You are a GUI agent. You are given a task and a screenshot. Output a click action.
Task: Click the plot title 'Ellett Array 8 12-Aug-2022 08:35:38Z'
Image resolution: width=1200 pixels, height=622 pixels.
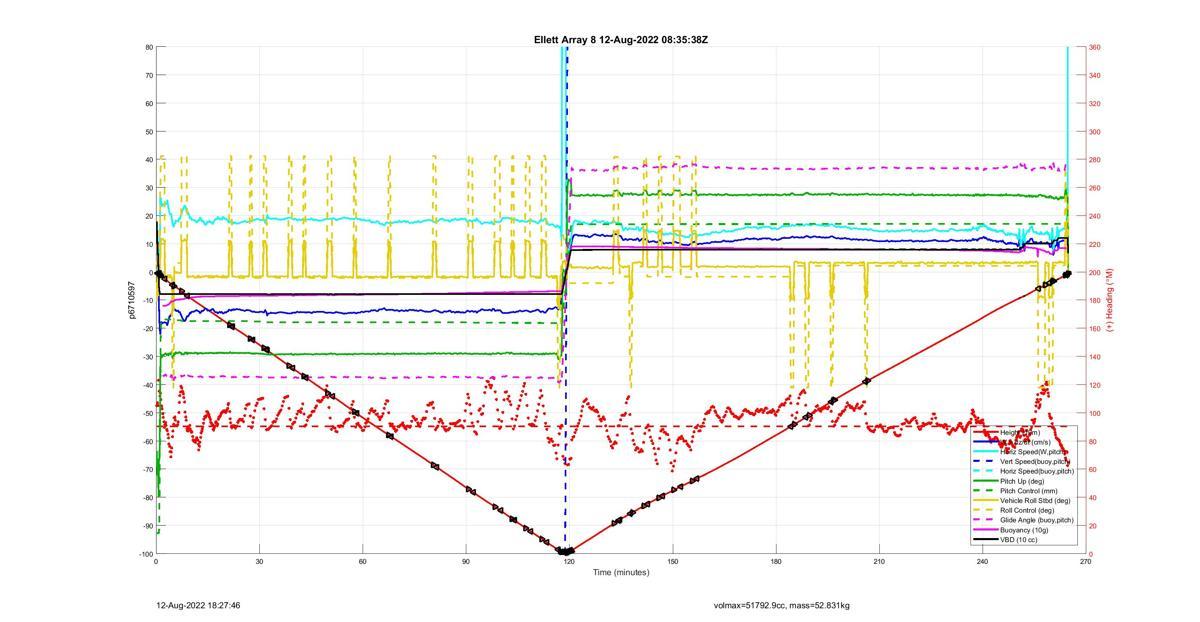coord(621,40)
